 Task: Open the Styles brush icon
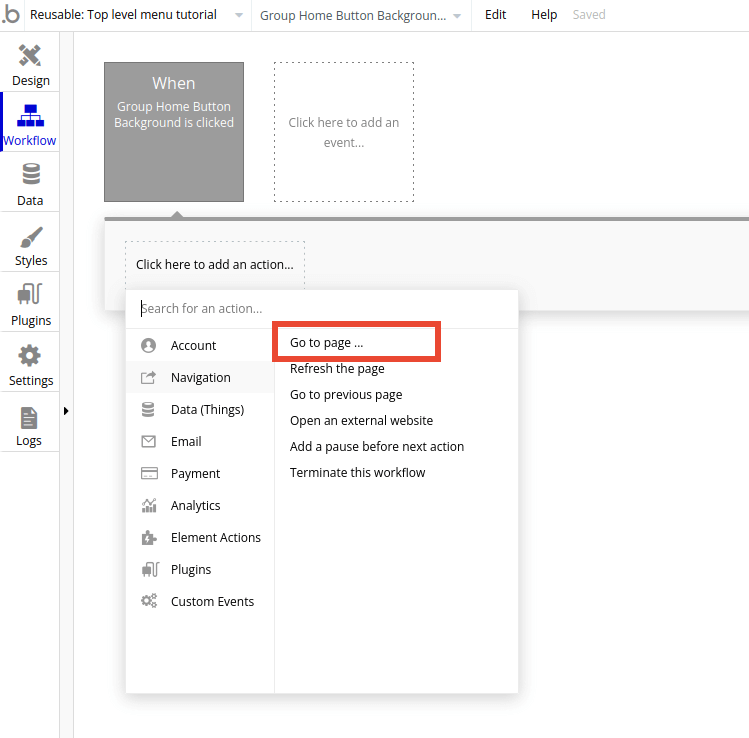[x=30, y=237]
